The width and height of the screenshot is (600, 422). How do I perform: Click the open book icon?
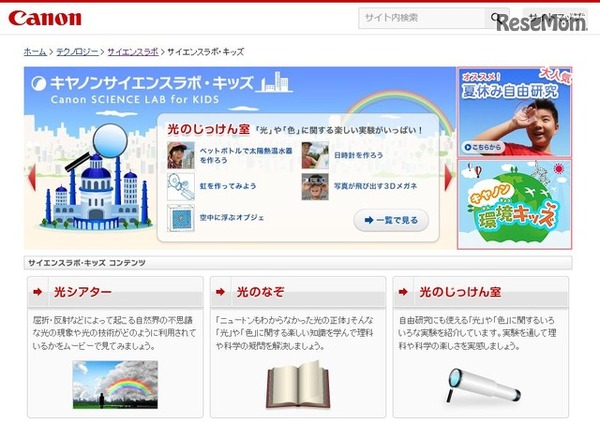click(298, 385)
